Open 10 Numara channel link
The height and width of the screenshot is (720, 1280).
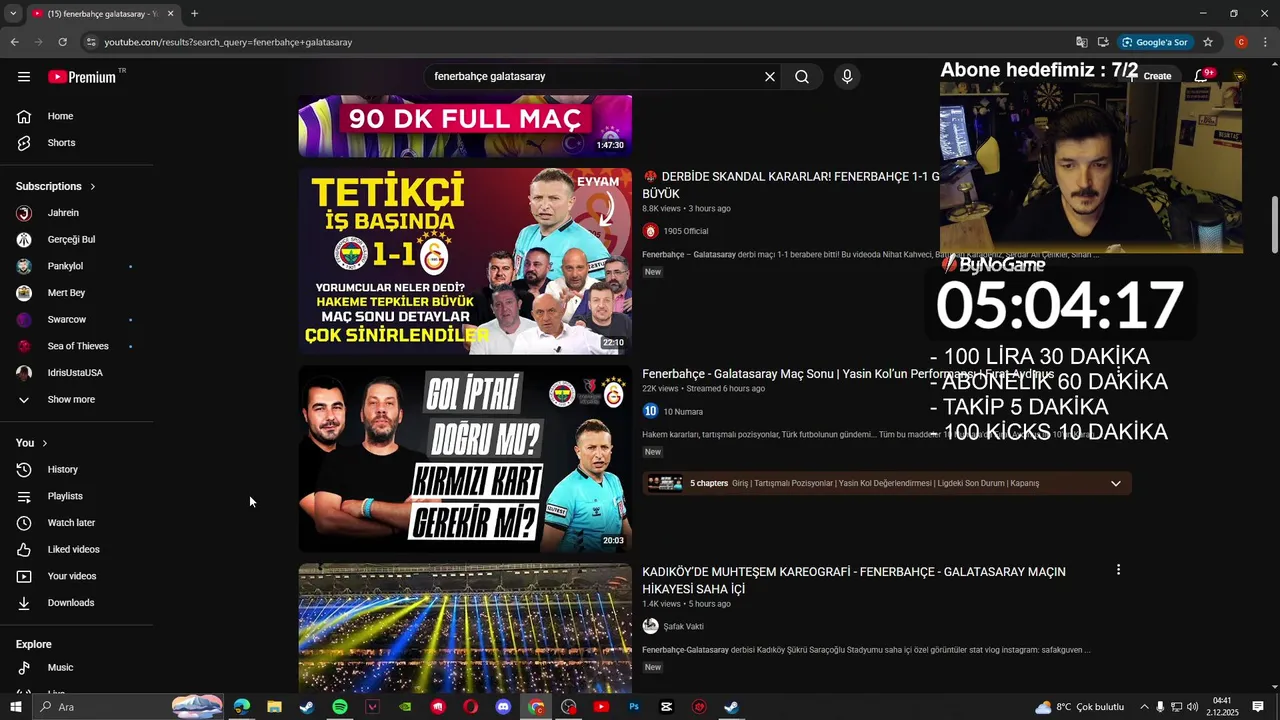pyautogui.click(x=683, y=412)
